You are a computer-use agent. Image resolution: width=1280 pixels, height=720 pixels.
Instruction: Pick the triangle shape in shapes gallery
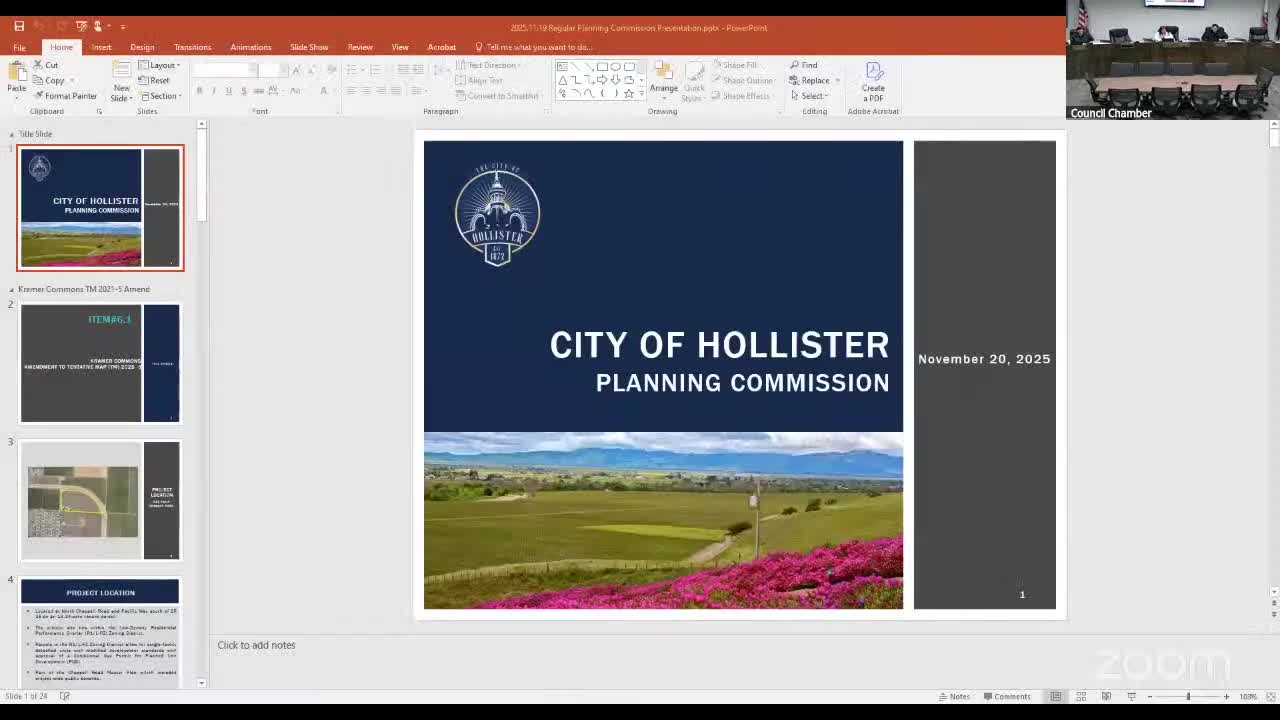(563, 80)
